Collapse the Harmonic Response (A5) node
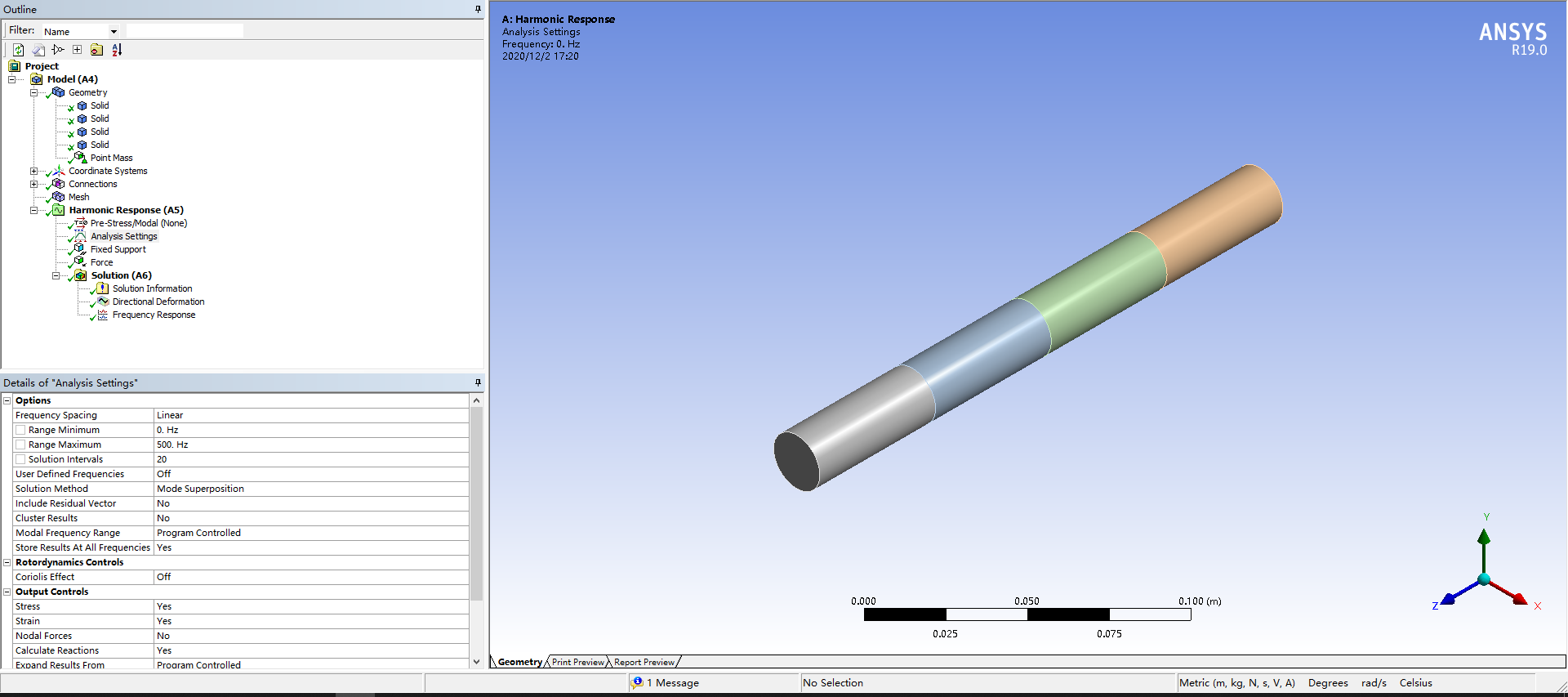This screenshot has width=1568, height=697. [33, 210]
